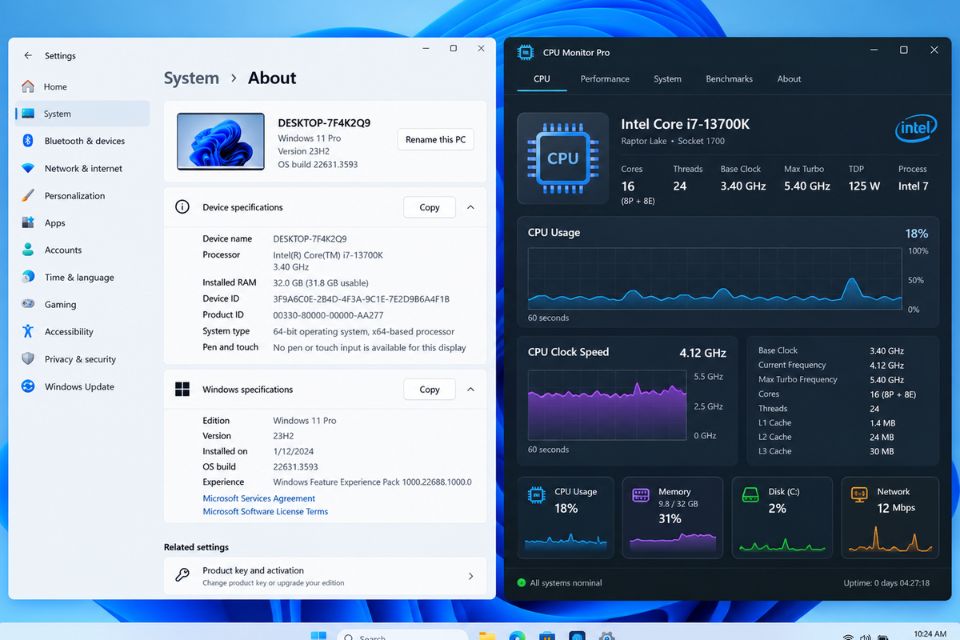
Task: Click the Device specifications info icon
Action: [182, 207]
